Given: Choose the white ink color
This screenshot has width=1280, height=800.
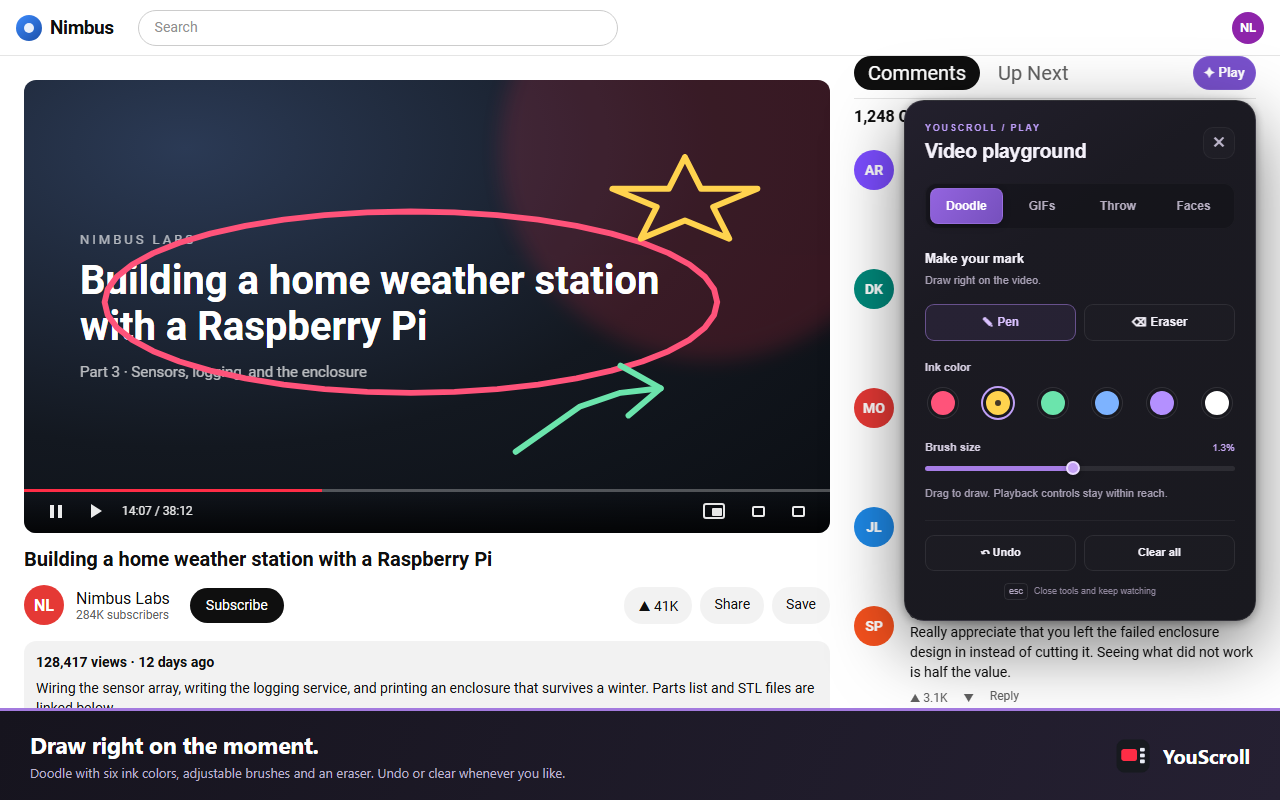Looking at the screenshot, I should pyautogui.click(x=1217, y=403).
